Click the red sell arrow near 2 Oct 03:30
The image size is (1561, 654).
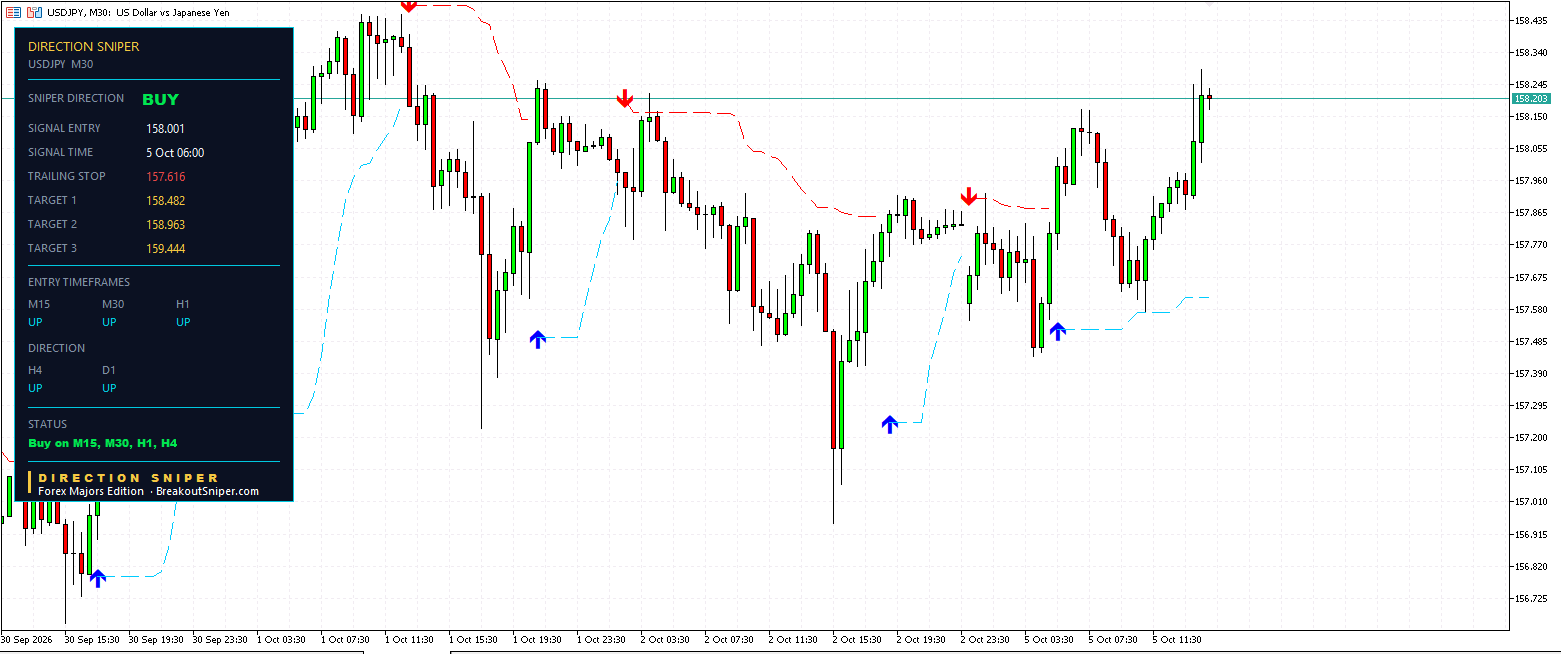(625, 98)
